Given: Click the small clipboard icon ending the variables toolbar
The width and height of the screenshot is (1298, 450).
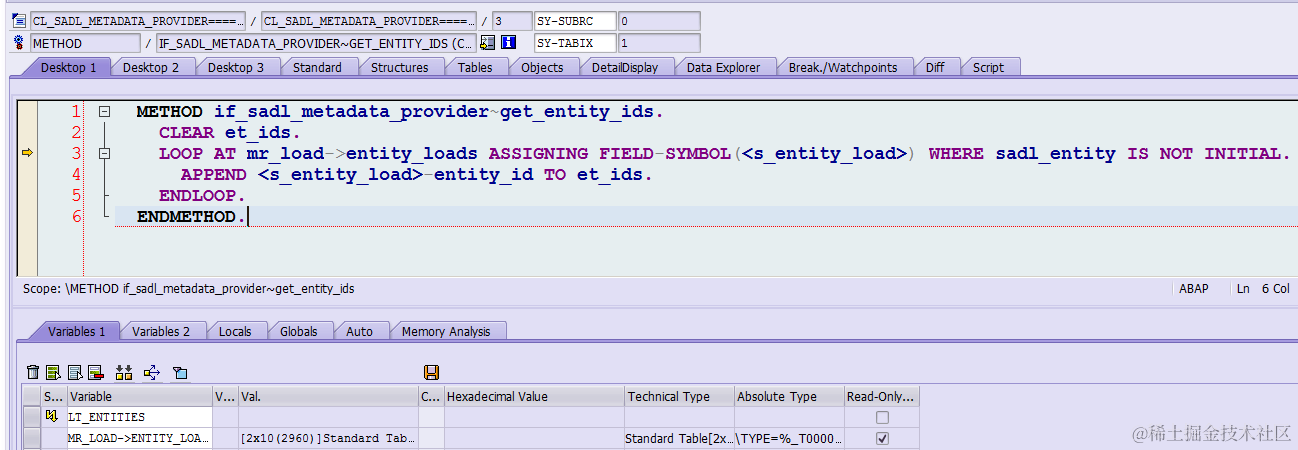Looking at the screenshot, I should point(180,373).
